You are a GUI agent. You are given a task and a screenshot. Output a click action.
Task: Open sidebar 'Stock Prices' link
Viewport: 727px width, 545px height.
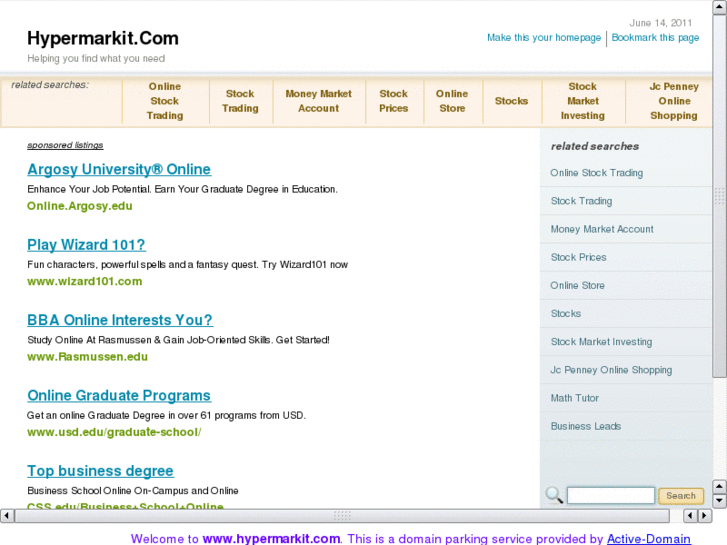coord(578,257)
